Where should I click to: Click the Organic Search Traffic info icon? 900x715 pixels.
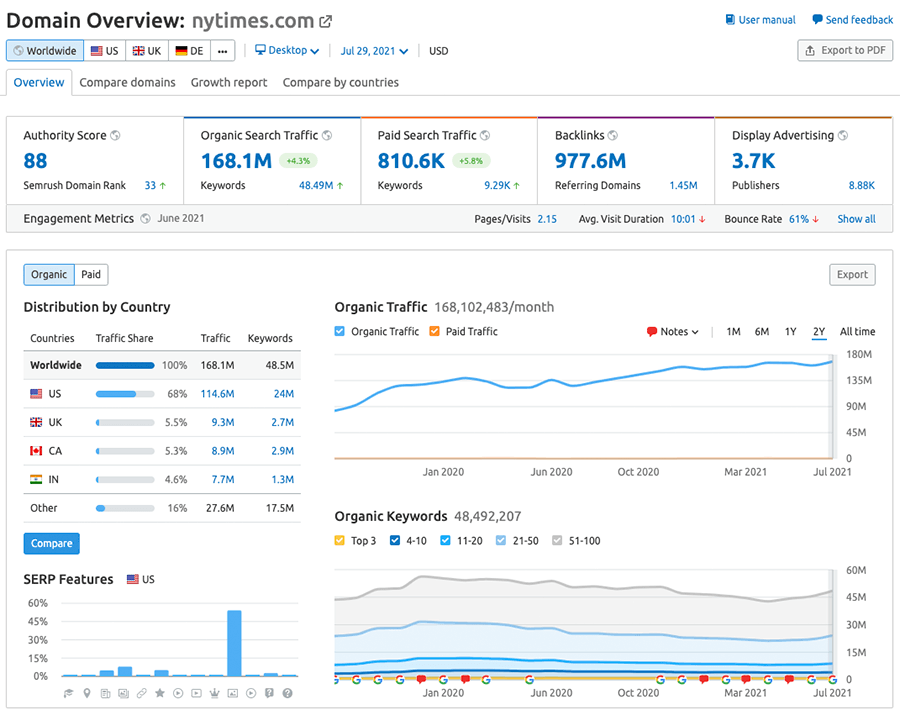[x=327, y=135]
